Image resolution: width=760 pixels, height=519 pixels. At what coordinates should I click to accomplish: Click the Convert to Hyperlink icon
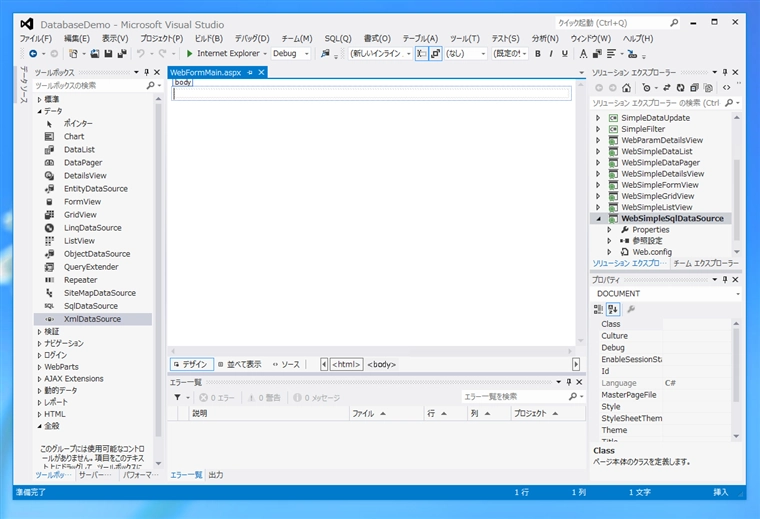coord(632,54)
